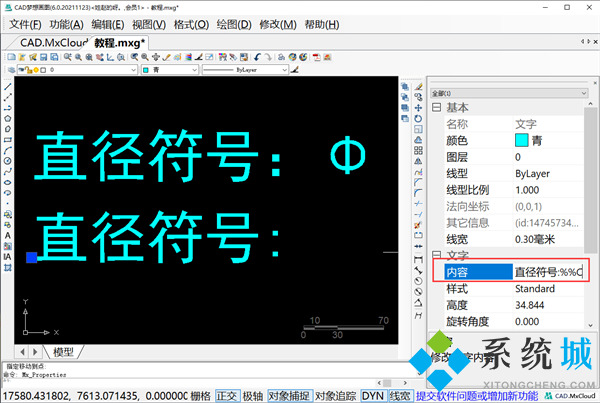This screenshot has height=403, width=600.
Task: Click the 高度 value 34.844
Action: [530, 305]
